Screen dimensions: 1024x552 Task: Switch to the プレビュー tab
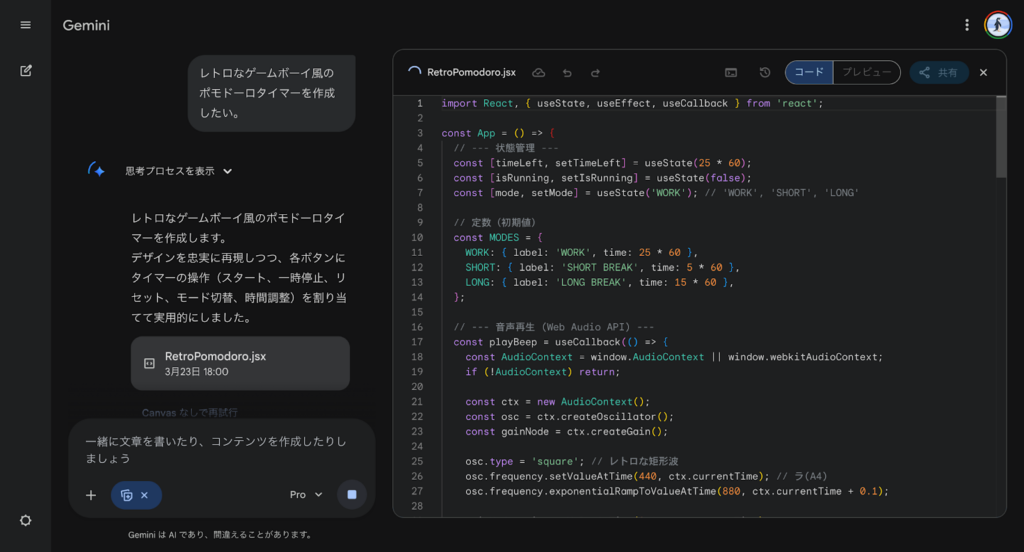coord(867,72)
